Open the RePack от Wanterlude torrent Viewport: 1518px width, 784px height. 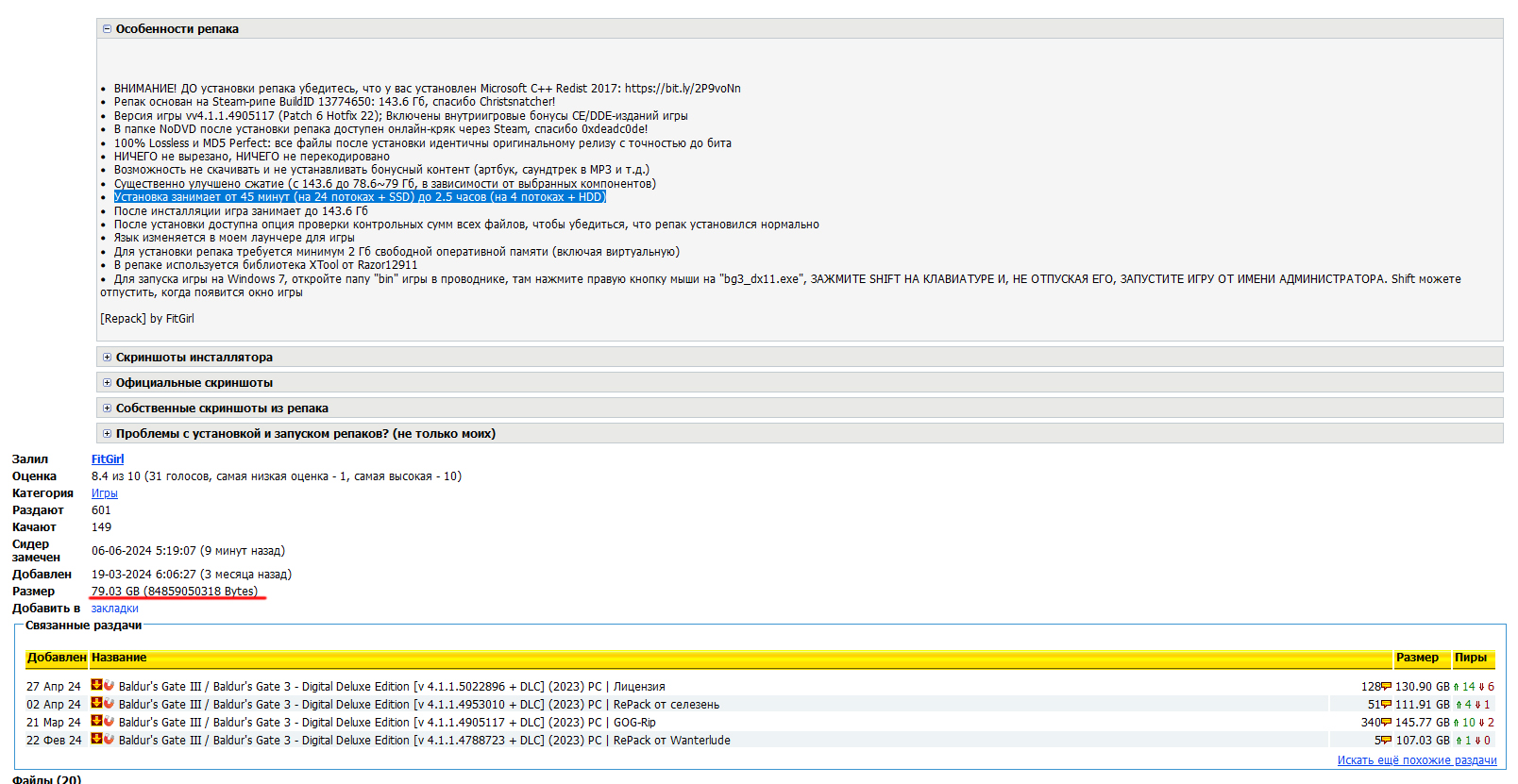click(425, 741)
